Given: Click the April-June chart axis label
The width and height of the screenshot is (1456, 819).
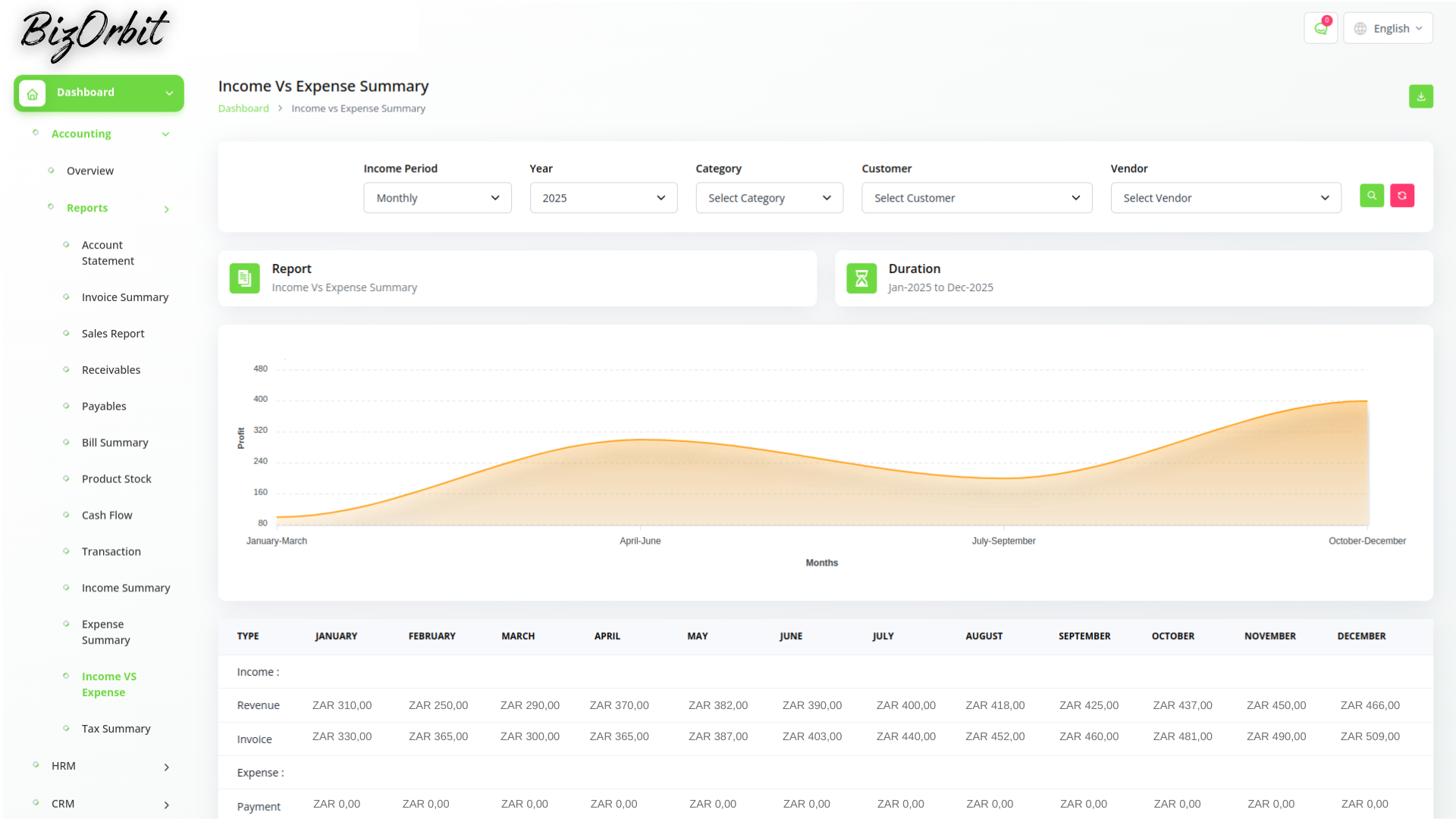Looking at the screenshot, I should click(x=640, y=541).
